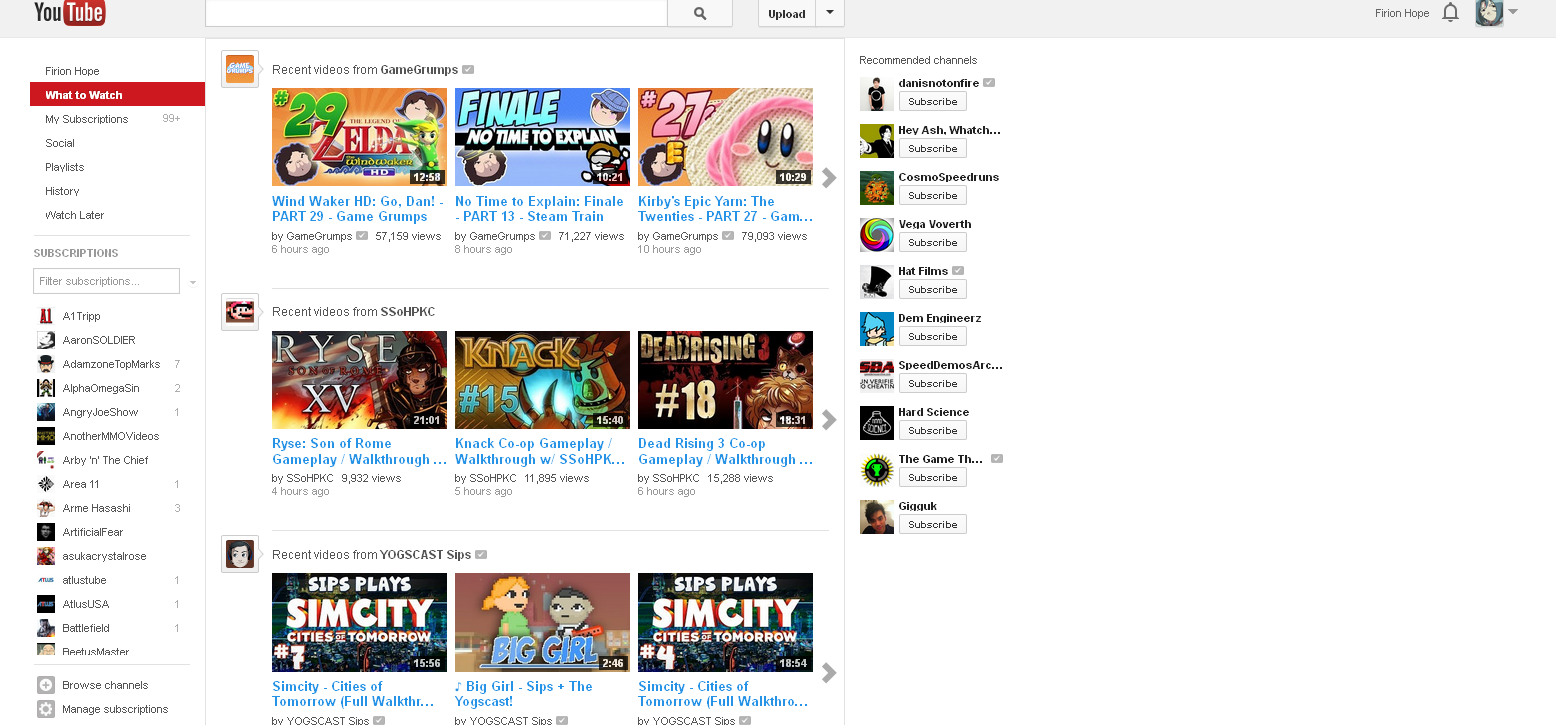Open AdamzoneTopMarks subscription
The image size is (1556, 725).
point(111,364)
